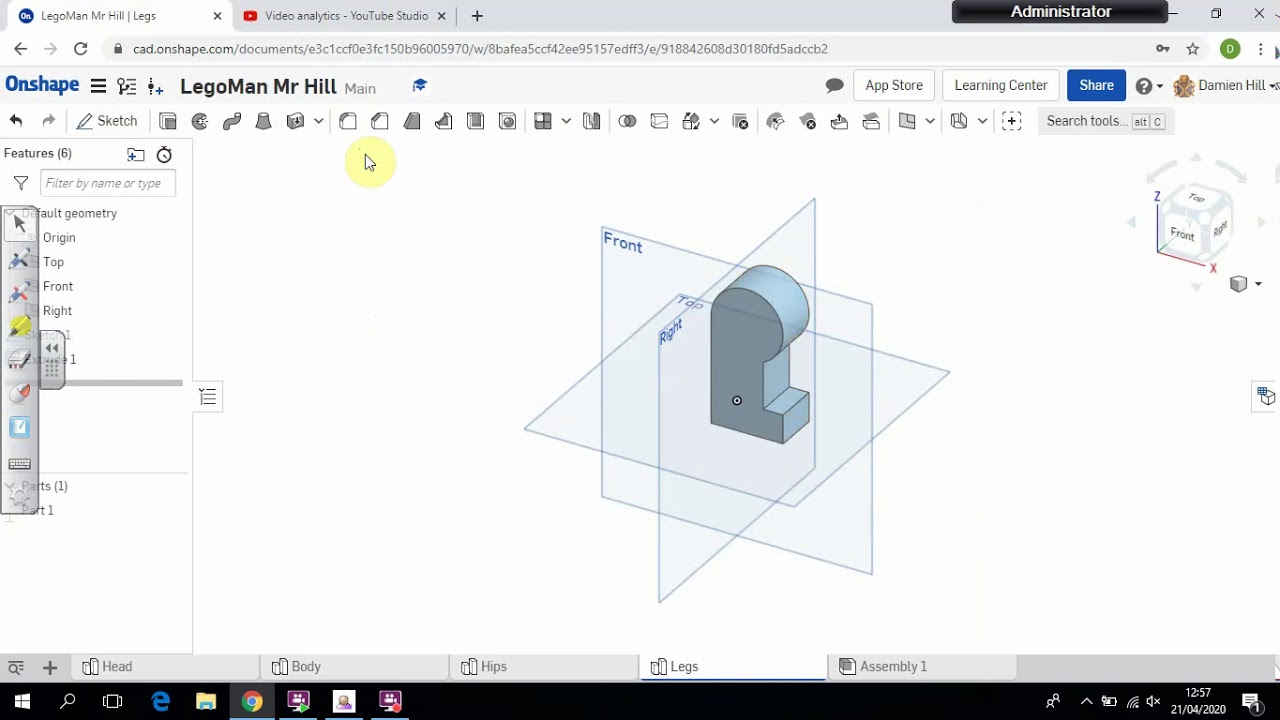Image resolution: width=1280 pixels, height=720 pixels.
Task: Open the dropdown arrow beside Thicken tool
Action: tap(319, 121)
